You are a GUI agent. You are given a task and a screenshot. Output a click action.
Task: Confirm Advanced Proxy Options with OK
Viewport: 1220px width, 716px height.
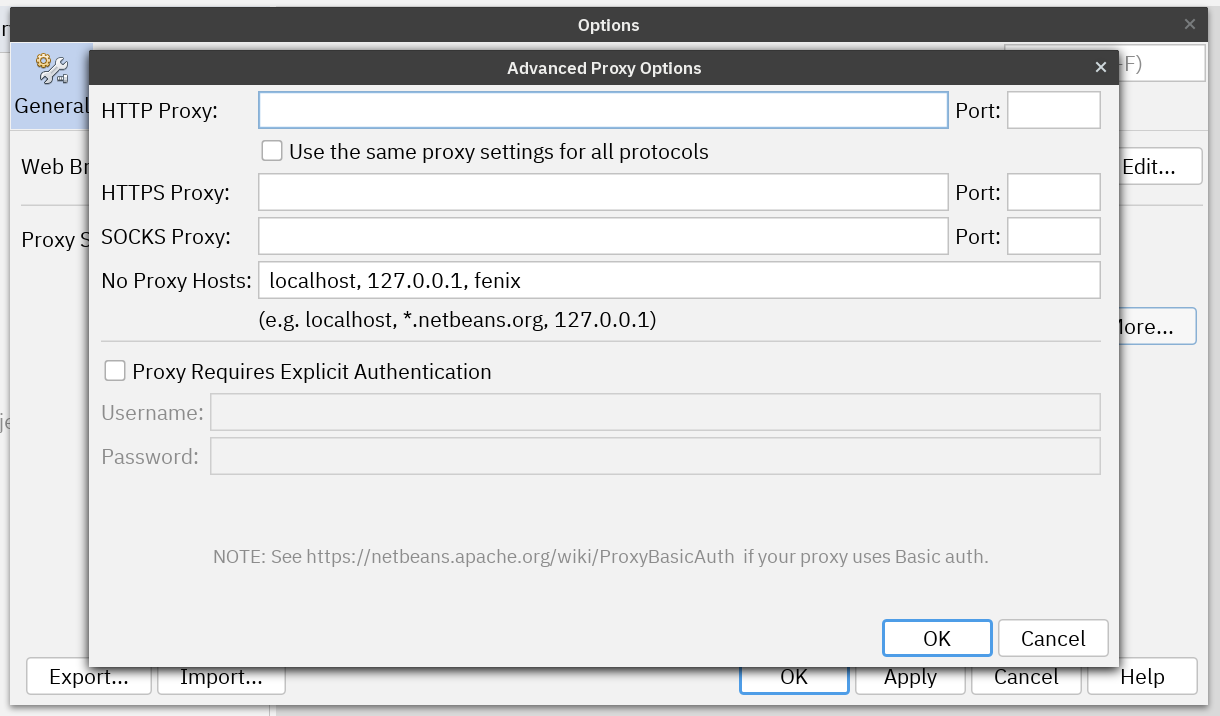(x=937, y=638)
